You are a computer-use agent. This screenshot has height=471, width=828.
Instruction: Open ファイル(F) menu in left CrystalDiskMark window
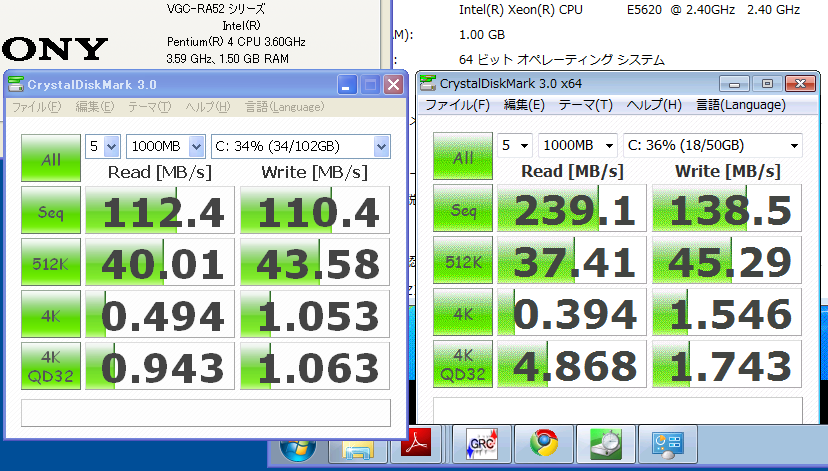(36, 107)
